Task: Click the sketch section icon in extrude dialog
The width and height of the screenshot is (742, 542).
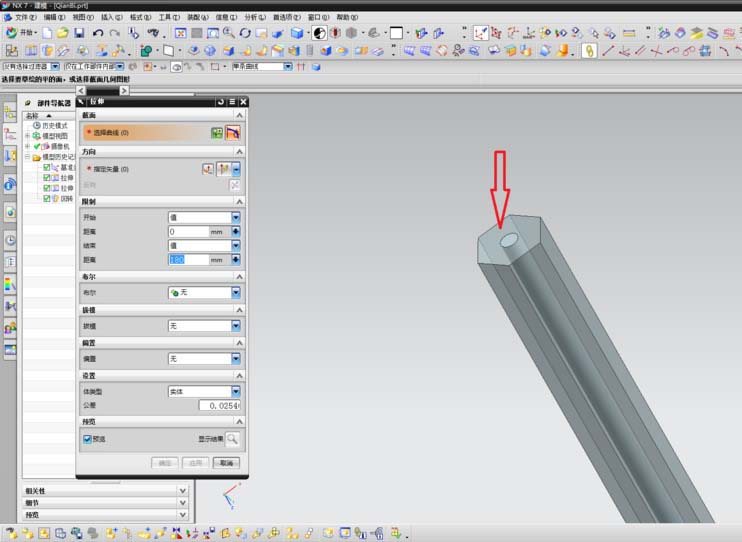Action: point(217,133)
